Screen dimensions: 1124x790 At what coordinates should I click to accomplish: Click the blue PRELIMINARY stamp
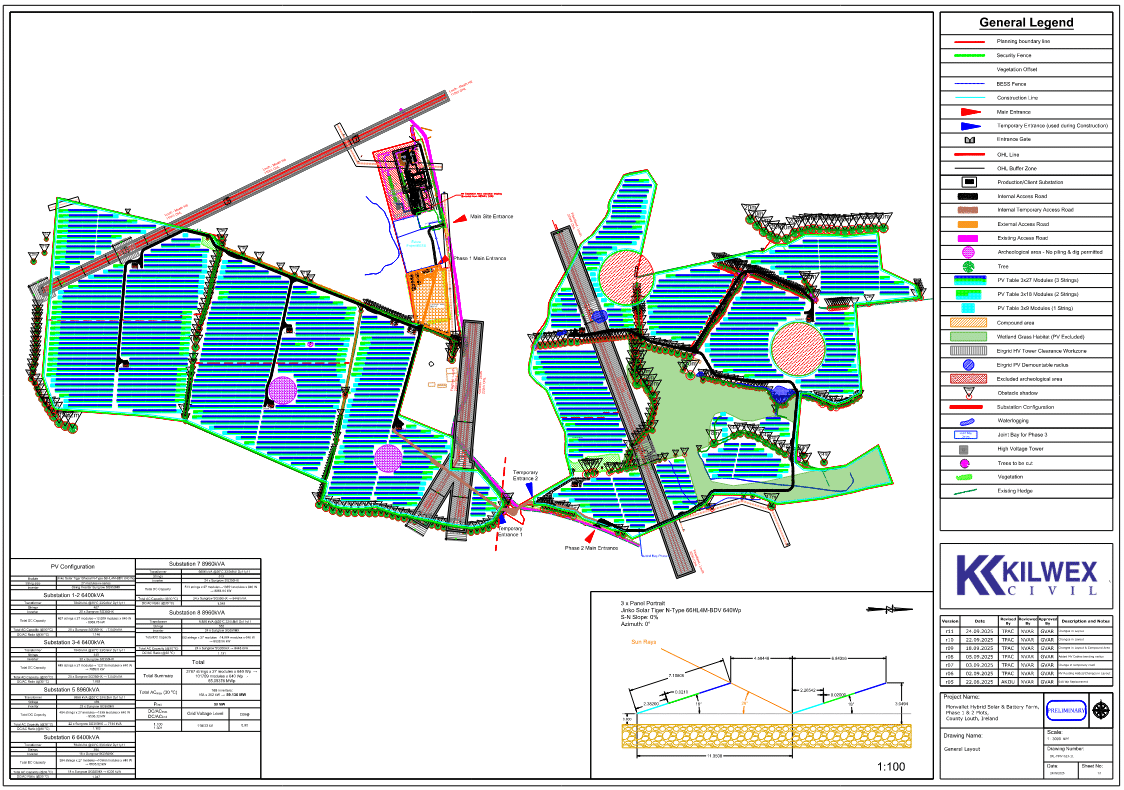click(x=1063, y=709)
